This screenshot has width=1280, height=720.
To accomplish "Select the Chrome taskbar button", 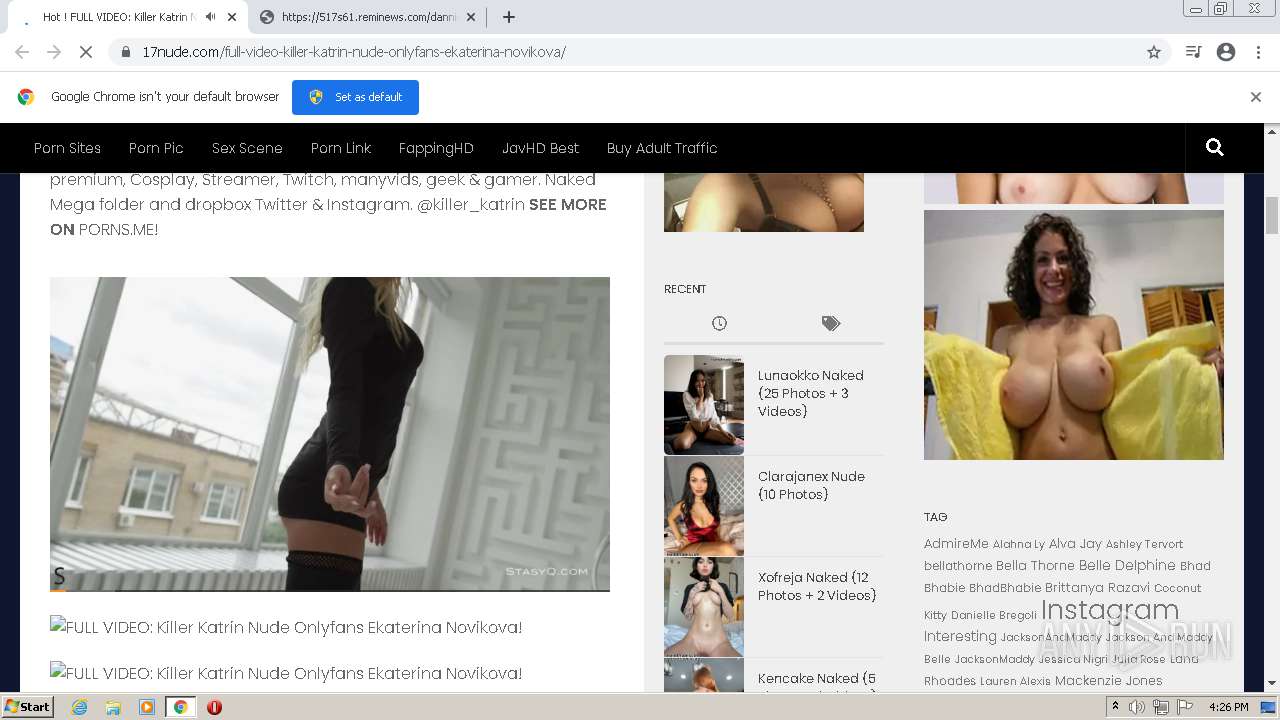I will (180, 707).
